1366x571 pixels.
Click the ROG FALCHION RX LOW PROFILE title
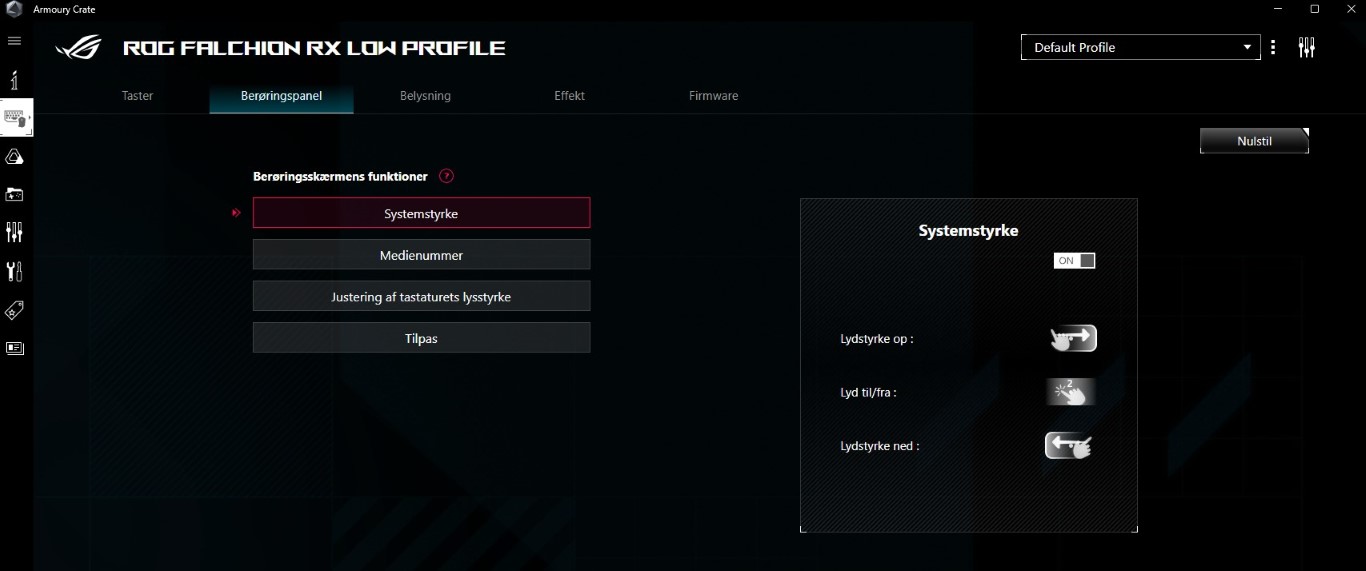[314, 48]
